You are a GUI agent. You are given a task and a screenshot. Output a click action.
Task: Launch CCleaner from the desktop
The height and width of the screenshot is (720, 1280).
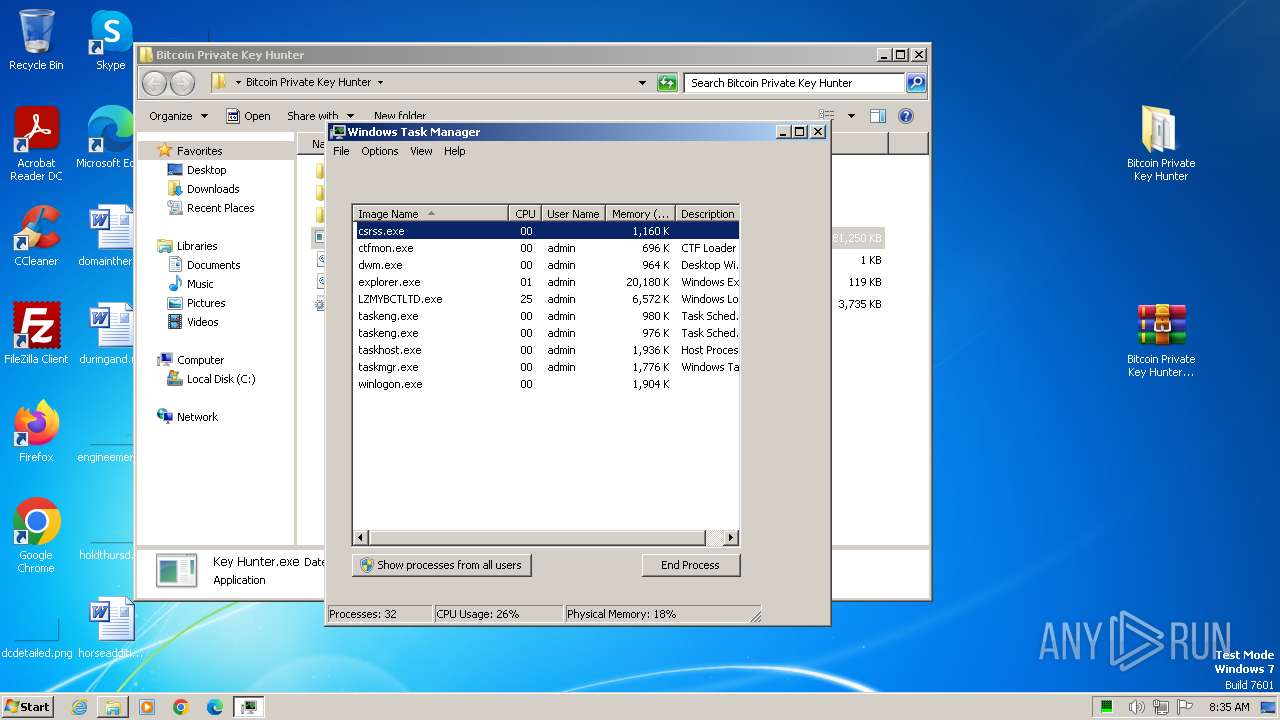tap(36, 236)
